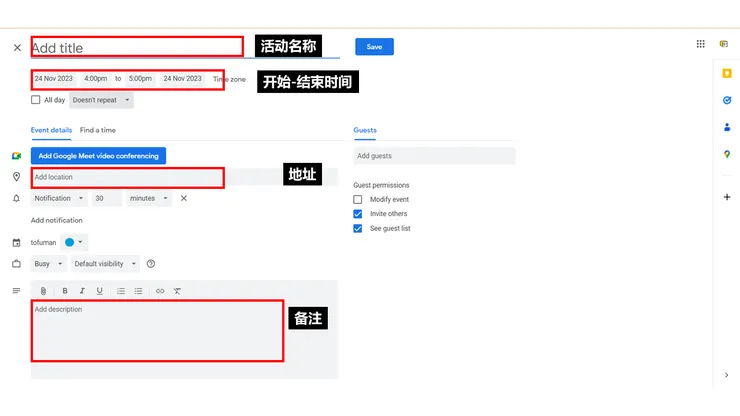The width and height of the screenshot is (740, 416).
Task: Open Google Tasks in the side panel
Action: [727, 100]
